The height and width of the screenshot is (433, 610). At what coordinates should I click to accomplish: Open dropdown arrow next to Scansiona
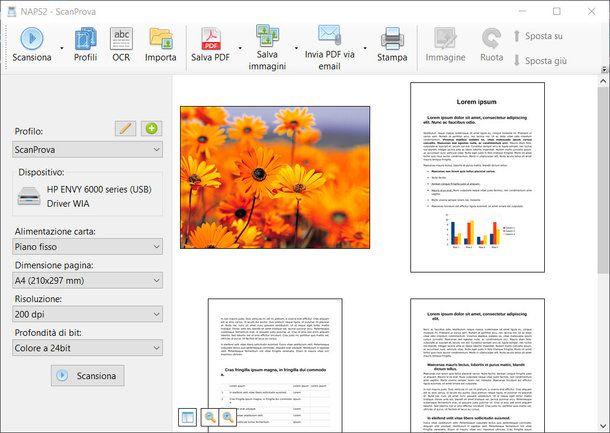[x=62, y=48]
